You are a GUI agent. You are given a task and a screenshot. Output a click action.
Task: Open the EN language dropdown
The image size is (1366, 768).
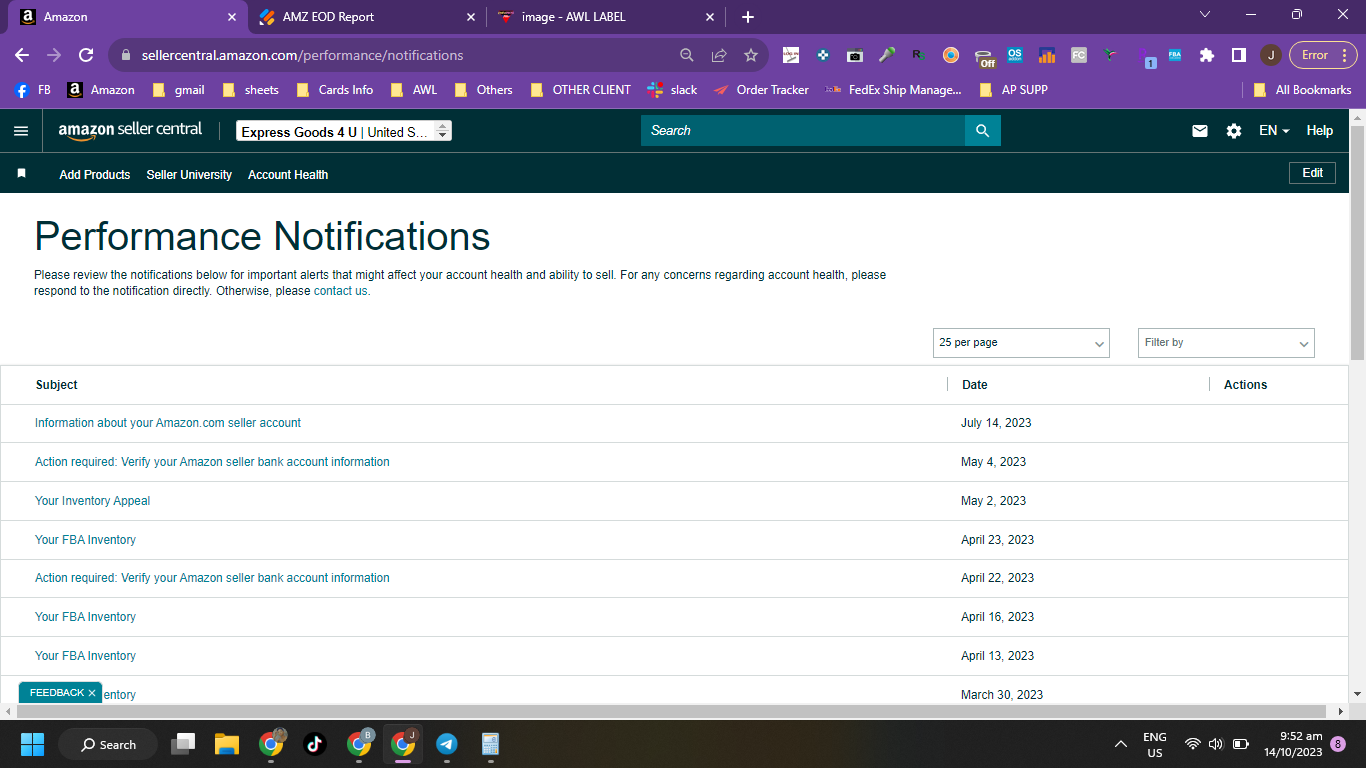(1274, 131)
